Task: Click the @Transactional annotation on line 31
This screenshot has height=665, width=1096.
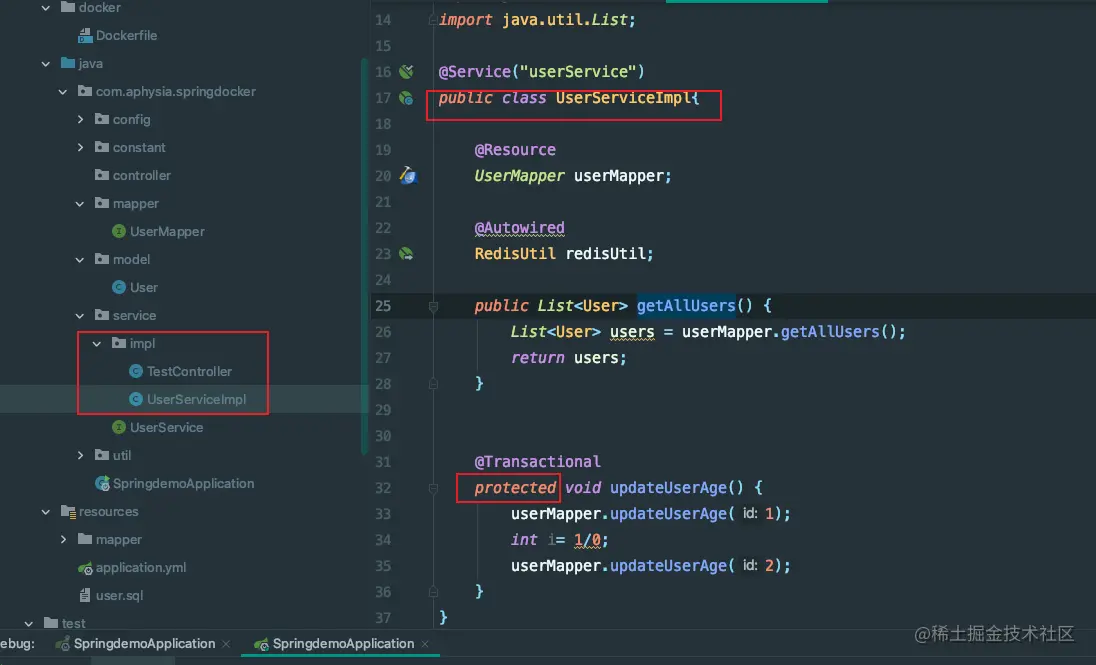Action: [538, 462]
